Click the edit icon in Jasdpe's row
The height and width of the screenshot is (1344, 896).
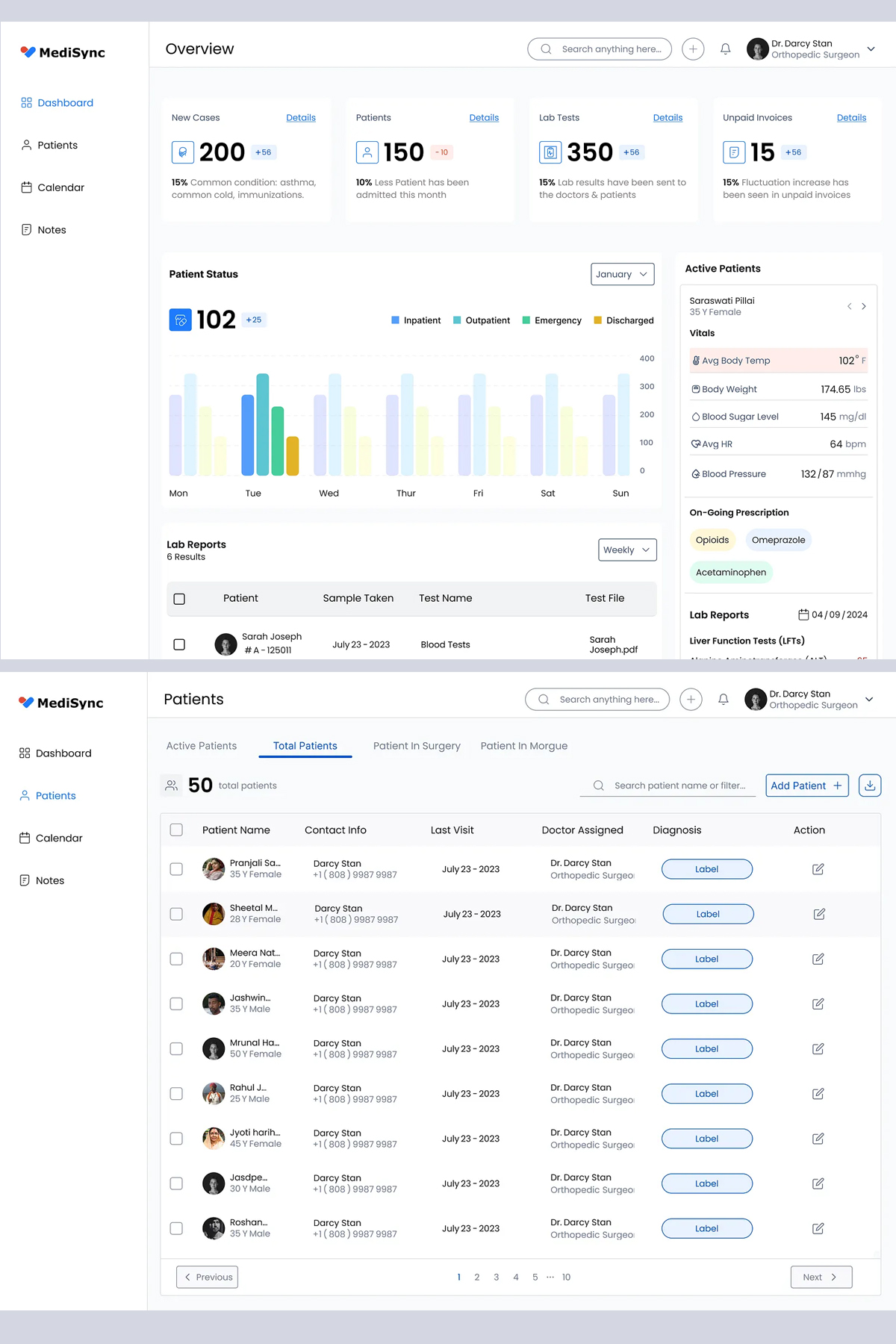818,1183
